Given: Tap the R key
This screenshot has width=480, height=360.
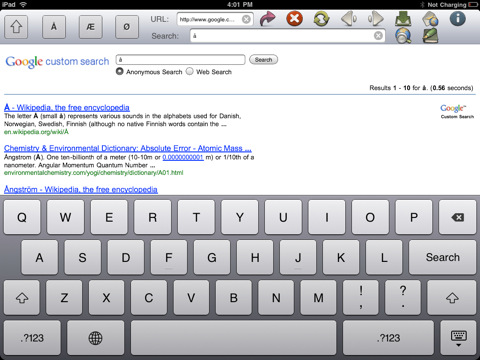Looking at the screenshot, I should pyautogui.click(x=153, y=217).
